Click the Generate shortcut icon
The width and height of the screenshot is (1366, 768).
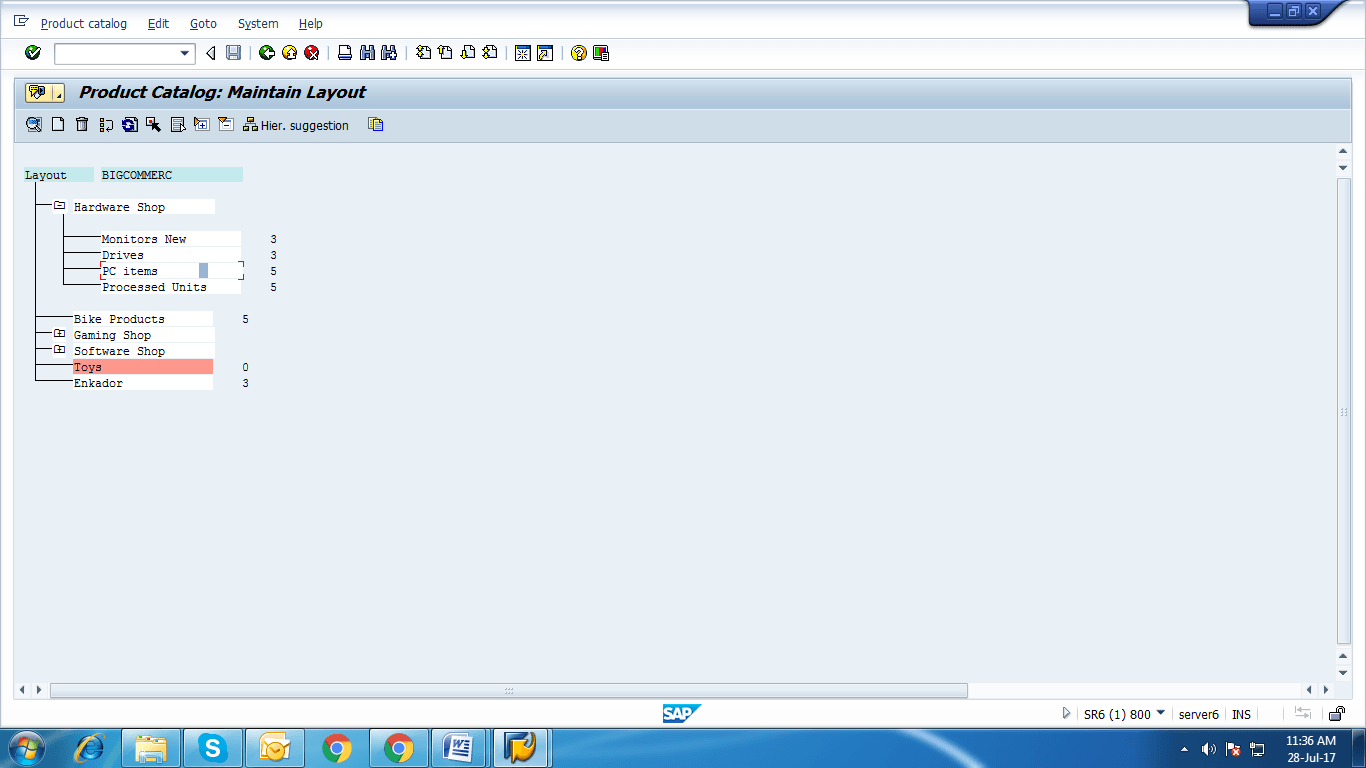pyautogui.click(x=545, y=53)
